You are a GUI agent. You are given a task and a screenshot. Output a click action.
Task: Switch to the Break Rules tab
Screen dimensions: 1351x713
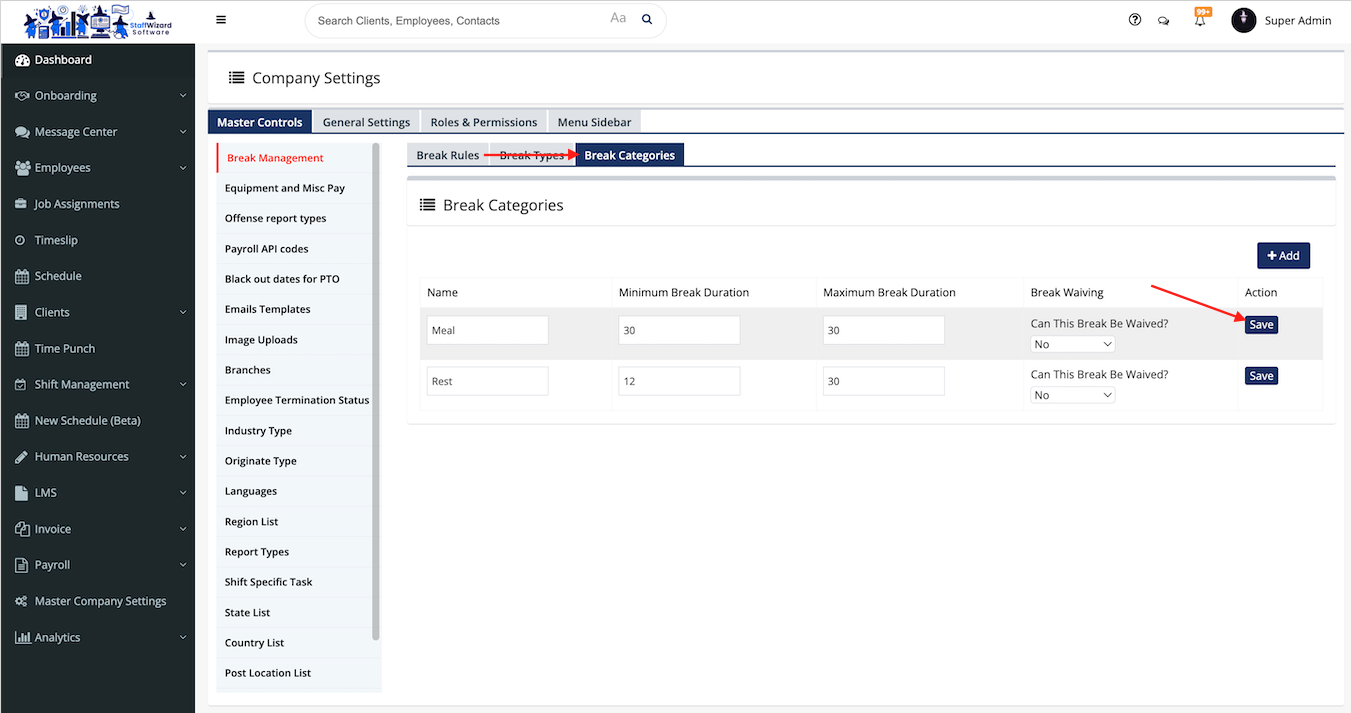pos(447,155)
